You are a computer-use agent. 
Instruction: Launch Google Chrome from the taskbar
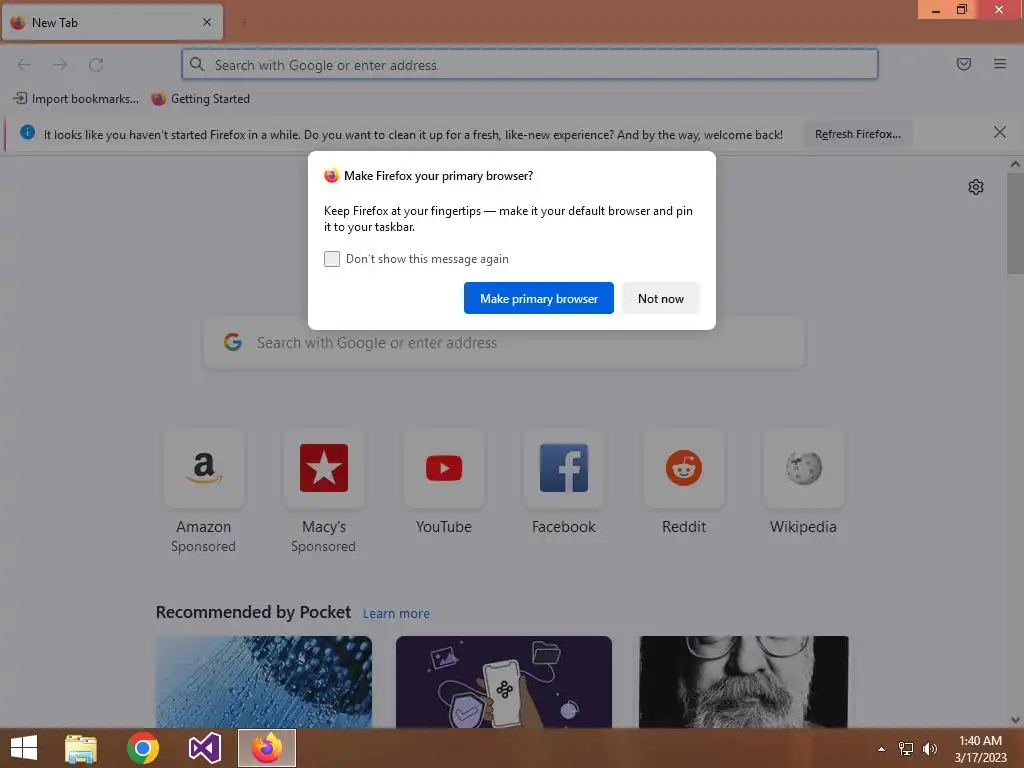point(143,748)
